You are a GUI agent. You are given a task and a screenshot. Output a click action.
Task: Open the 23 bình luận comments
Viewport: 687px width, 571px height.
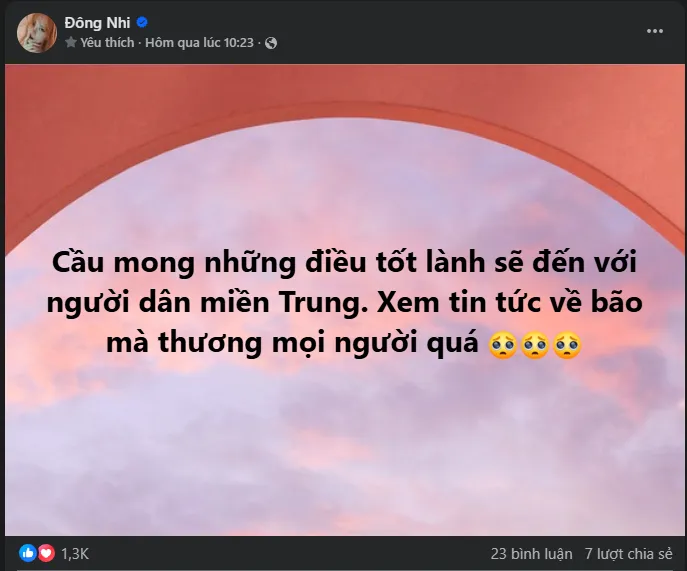point(531,554)
